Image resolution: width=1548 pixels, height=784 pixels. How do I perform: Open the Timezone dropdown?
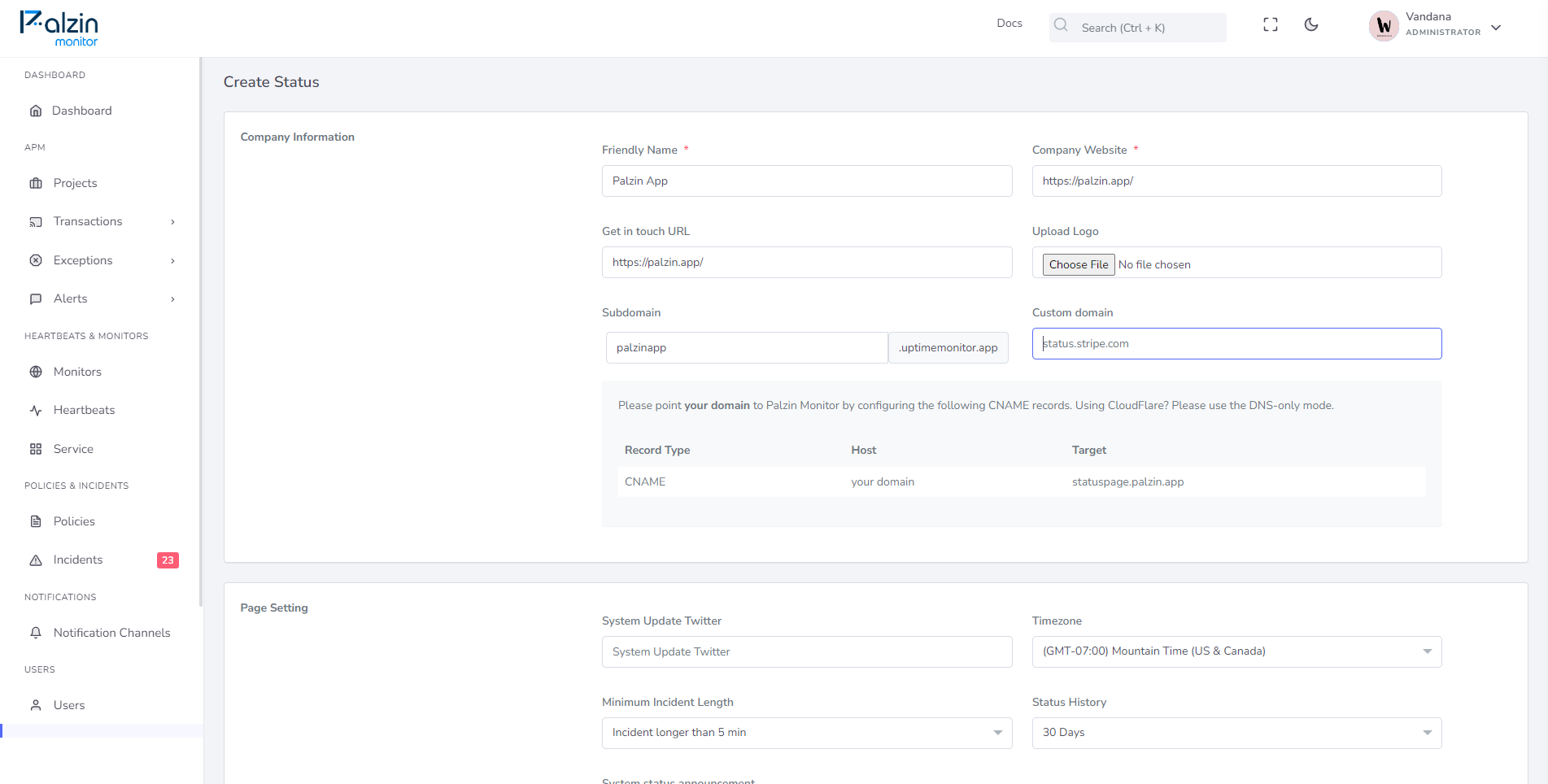click(x=1236, y=651)
